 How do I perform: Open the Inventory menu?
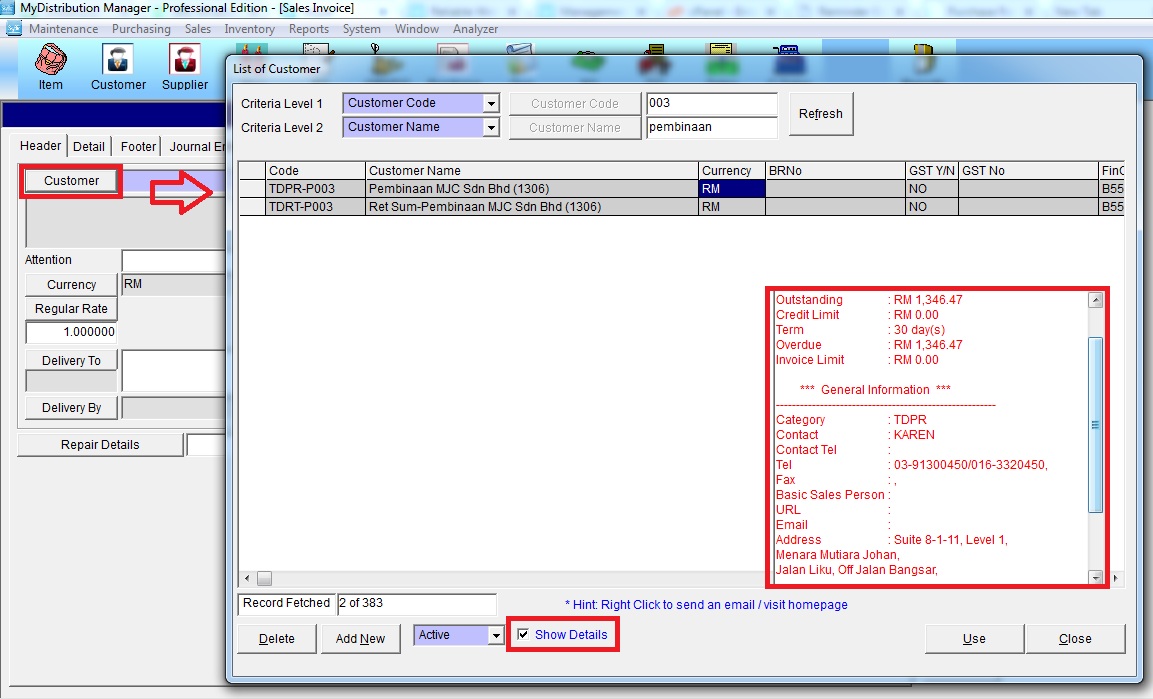point(249,29)
